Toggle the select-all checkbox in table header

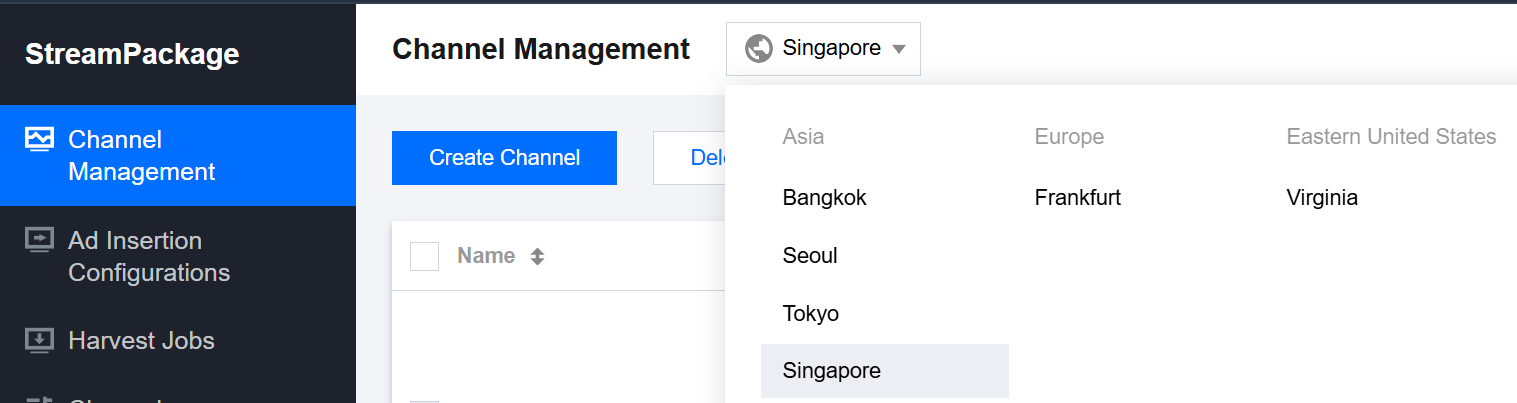pos(425,256)
